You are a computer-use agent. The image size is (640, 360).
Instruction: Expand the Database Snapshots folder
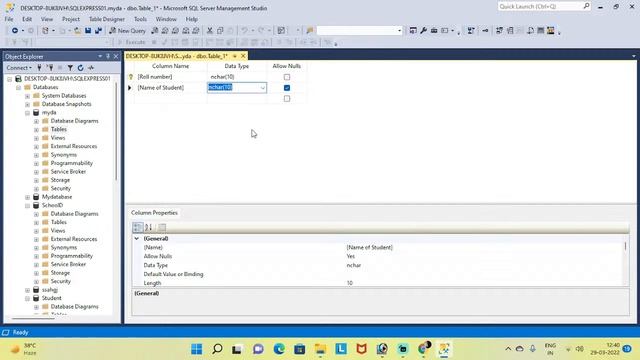coord(27,104)
